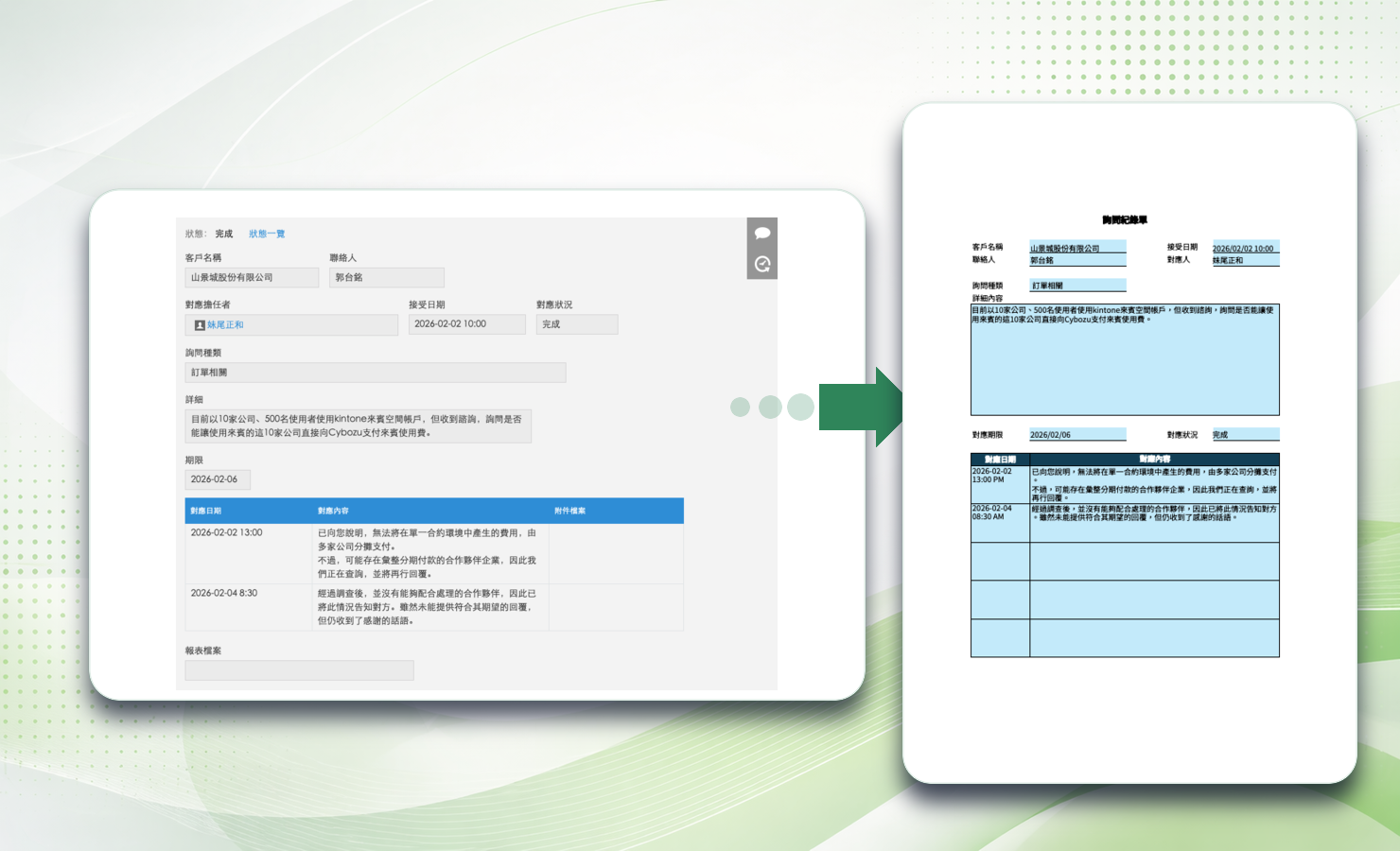Click the 對應狀況 field showing 完成

tap(577, 324)
